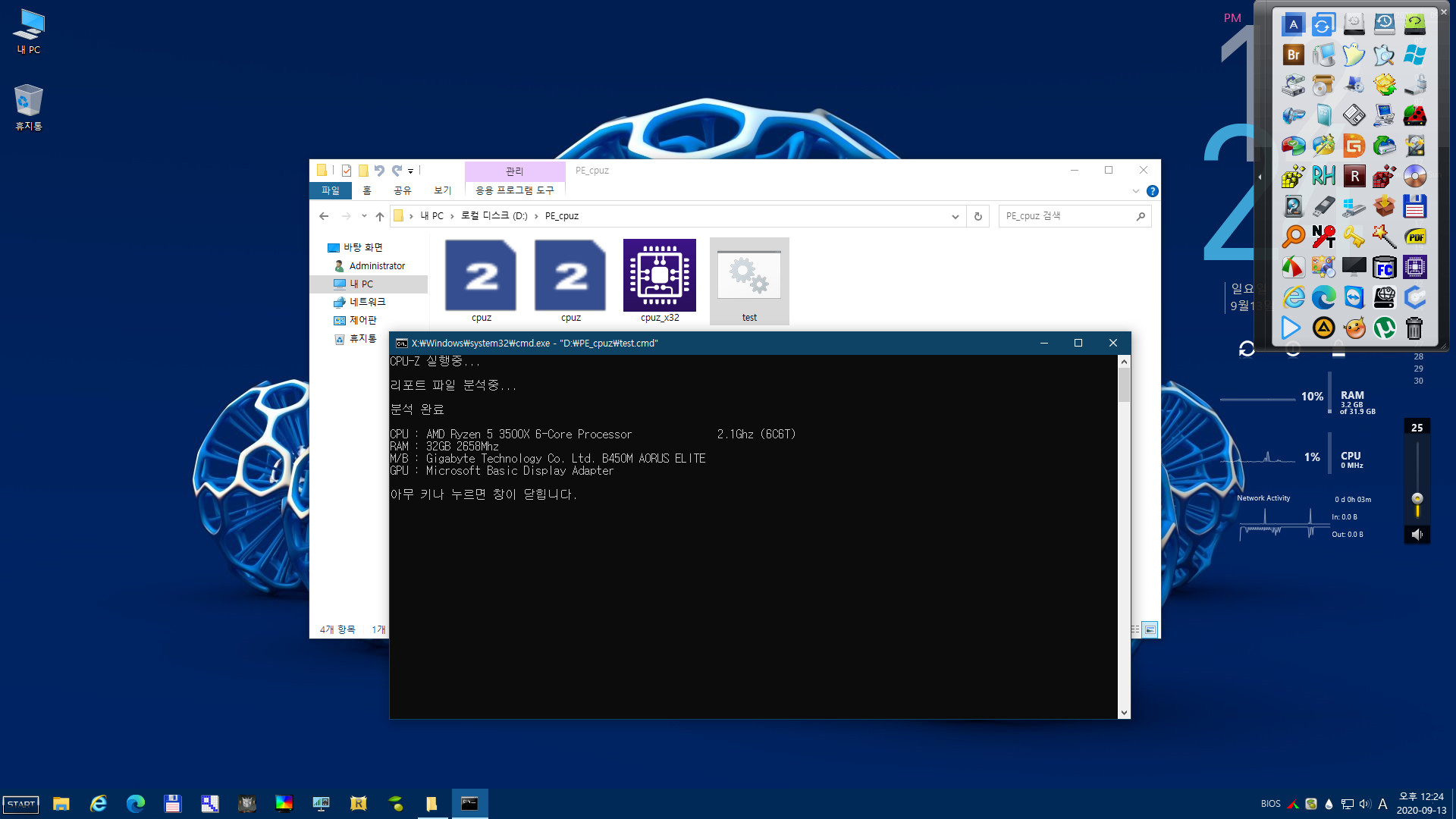Refresh the Explorer address bar
Viewport: 1456px width, 819px height.
tap(978, 216)
